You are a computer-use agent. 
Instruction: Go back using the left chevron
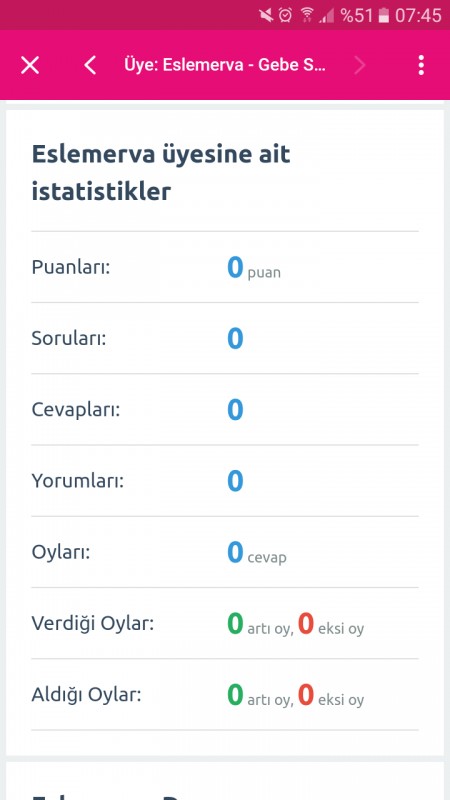[90, 65]
